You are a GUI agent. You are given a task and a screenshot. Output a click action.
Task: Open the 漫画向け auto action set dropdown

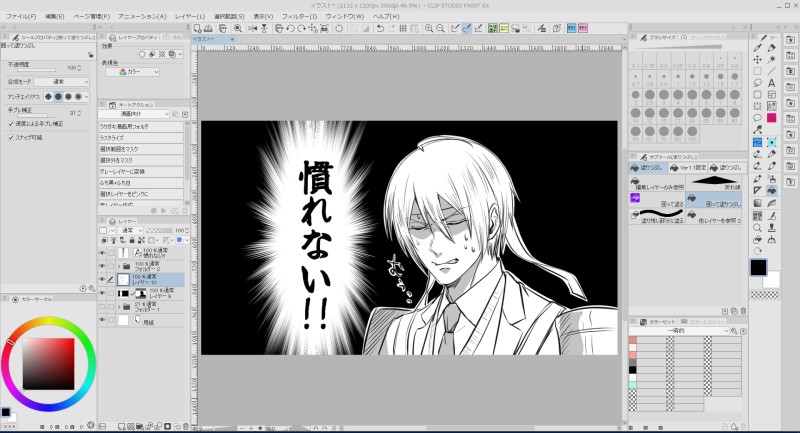134,114
